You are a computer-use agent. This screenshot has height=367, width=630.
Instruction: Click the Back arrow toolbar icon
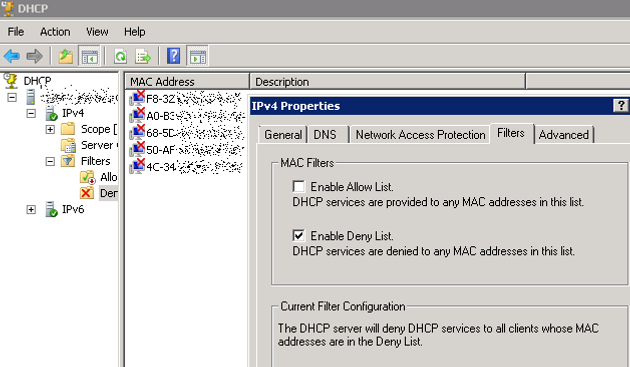[x=12, y=56]
